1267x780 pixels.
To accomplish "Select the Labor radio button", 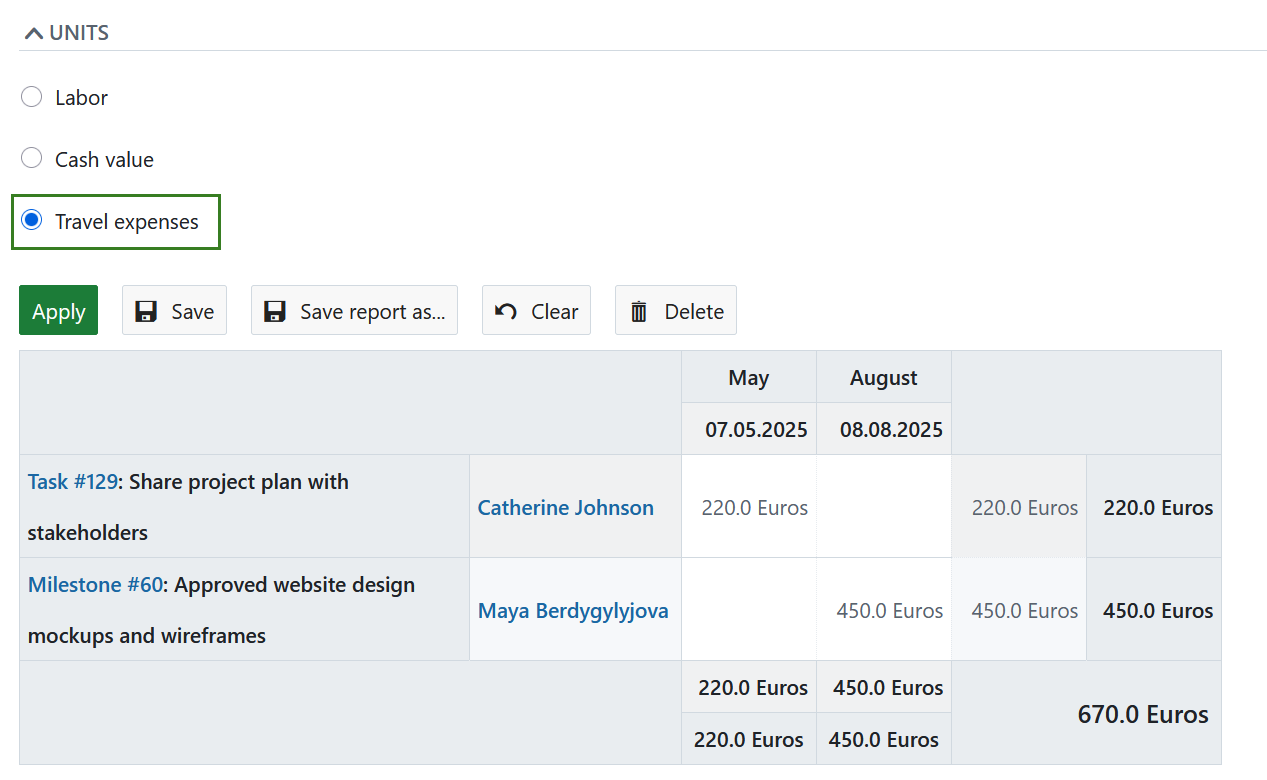I will pyautogui.click(x=31, y=96).
